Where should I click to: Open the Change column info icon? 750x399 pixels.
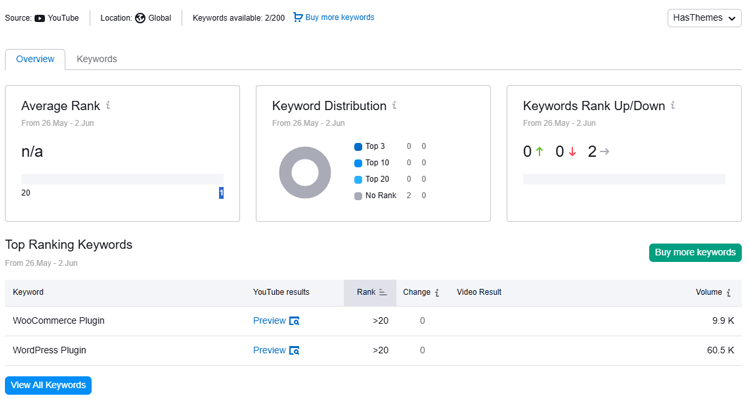(x=437, y=293)
